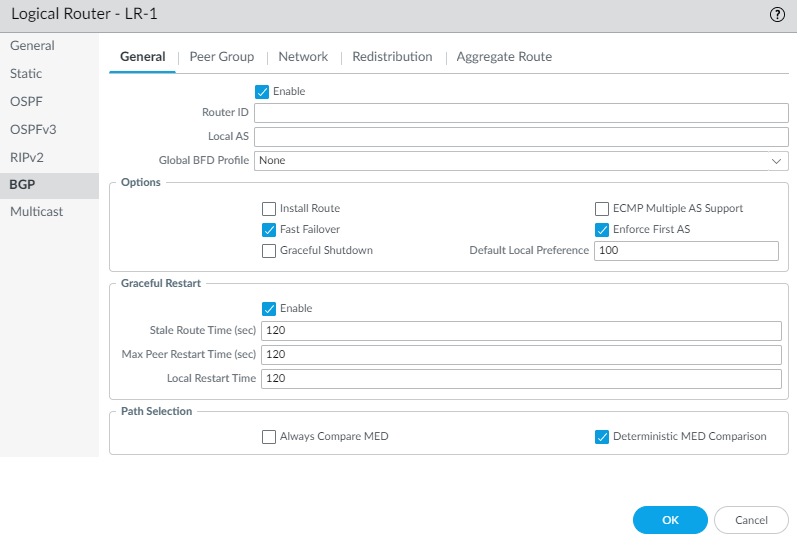Toggle the Graceful Restart Enable checkbox

pos(268,309)
